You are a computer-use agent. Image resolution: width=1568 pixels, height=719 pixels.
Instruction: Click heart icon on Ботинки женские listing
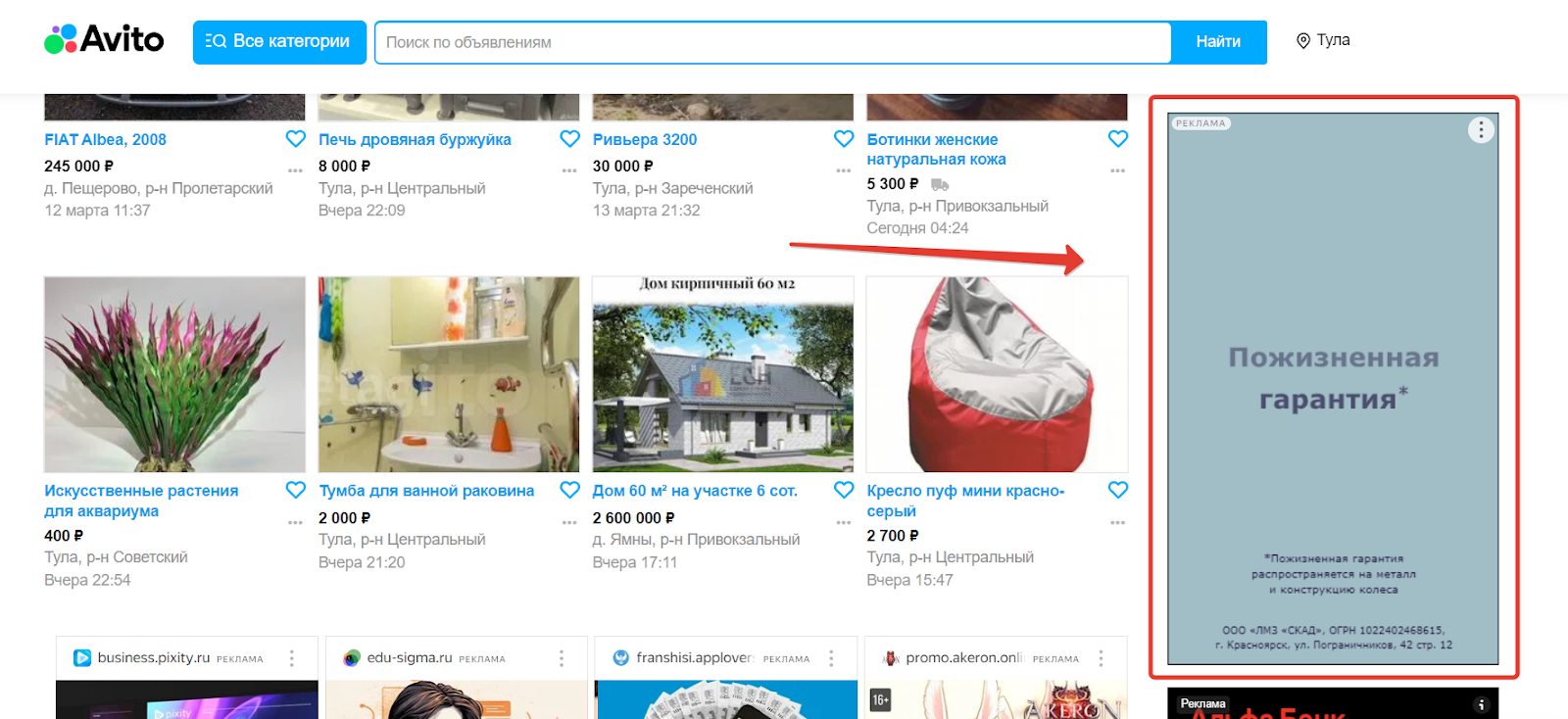pos(1118,139)
